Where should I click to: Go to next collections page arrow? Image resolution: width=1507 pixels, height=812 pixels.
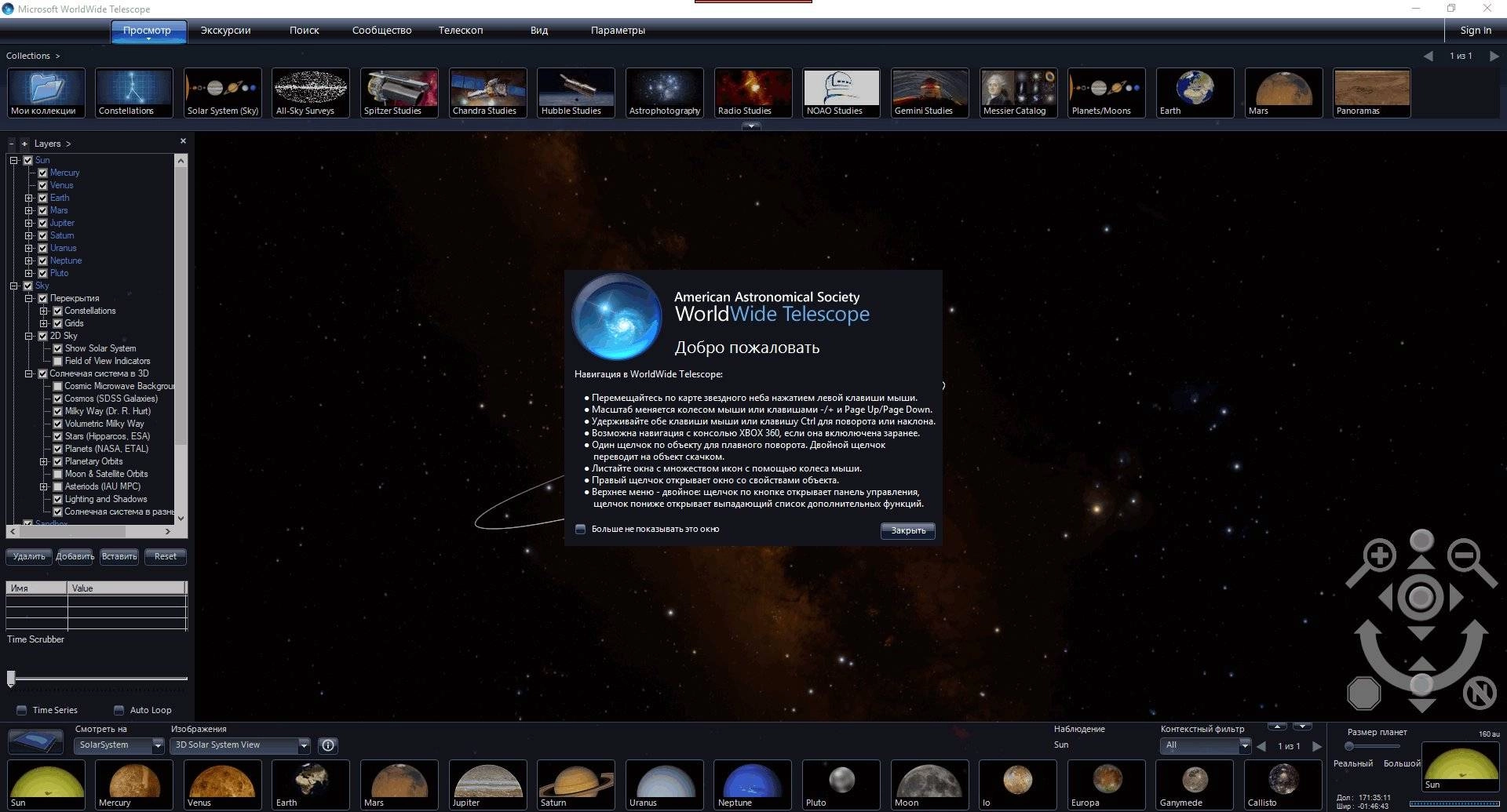1494,56
